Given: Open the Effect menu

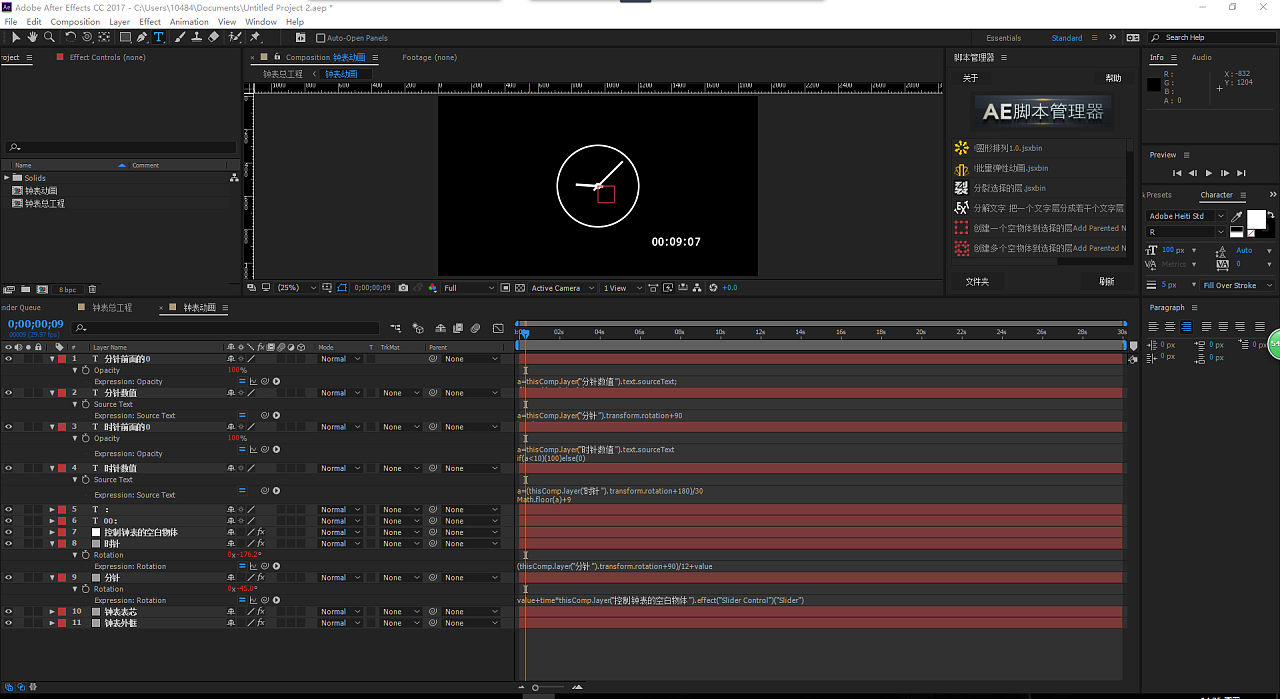Looking at the screenshot, I should tap(150, 21).
